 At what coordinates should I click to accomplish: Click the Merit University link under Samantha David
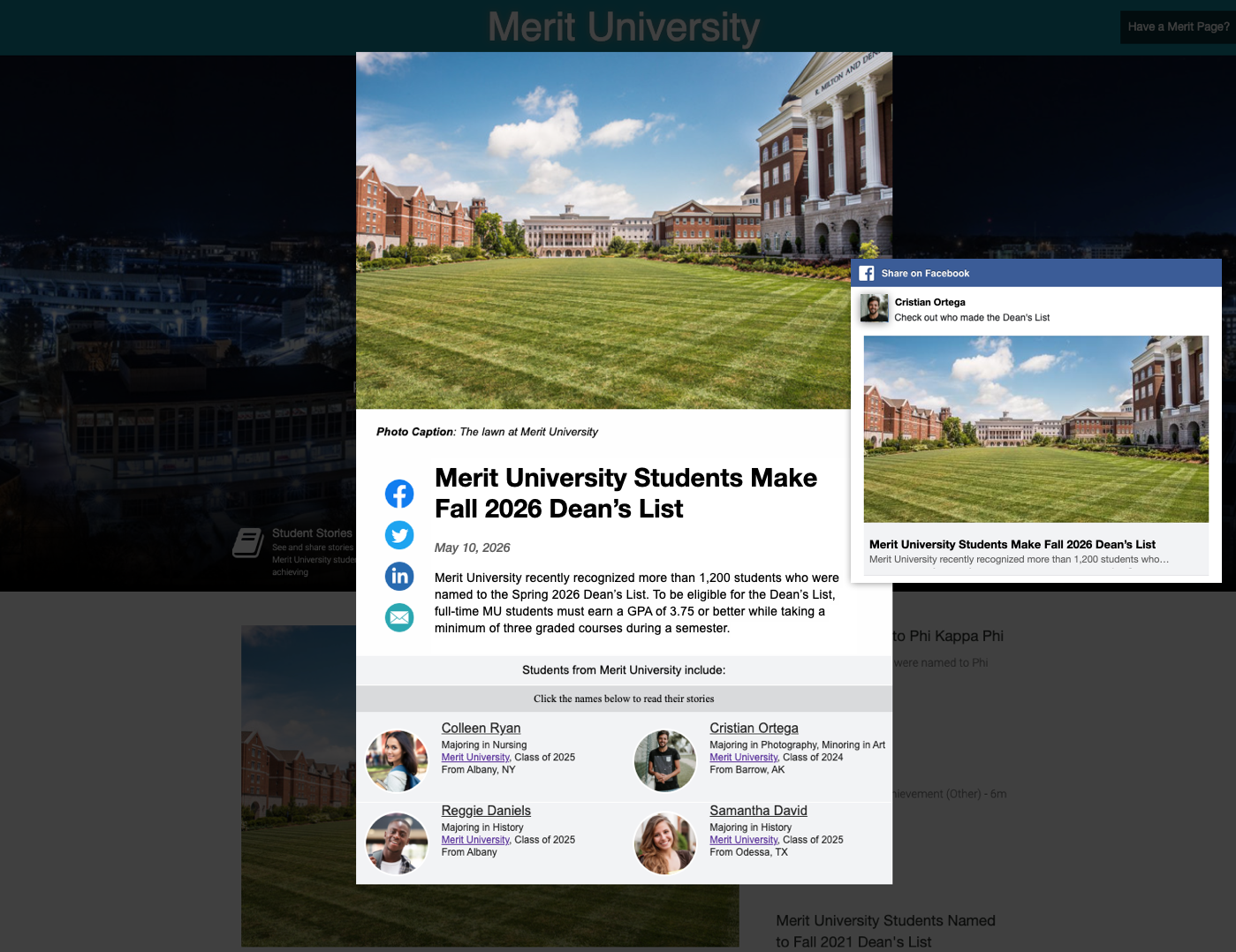pos(743,840)
